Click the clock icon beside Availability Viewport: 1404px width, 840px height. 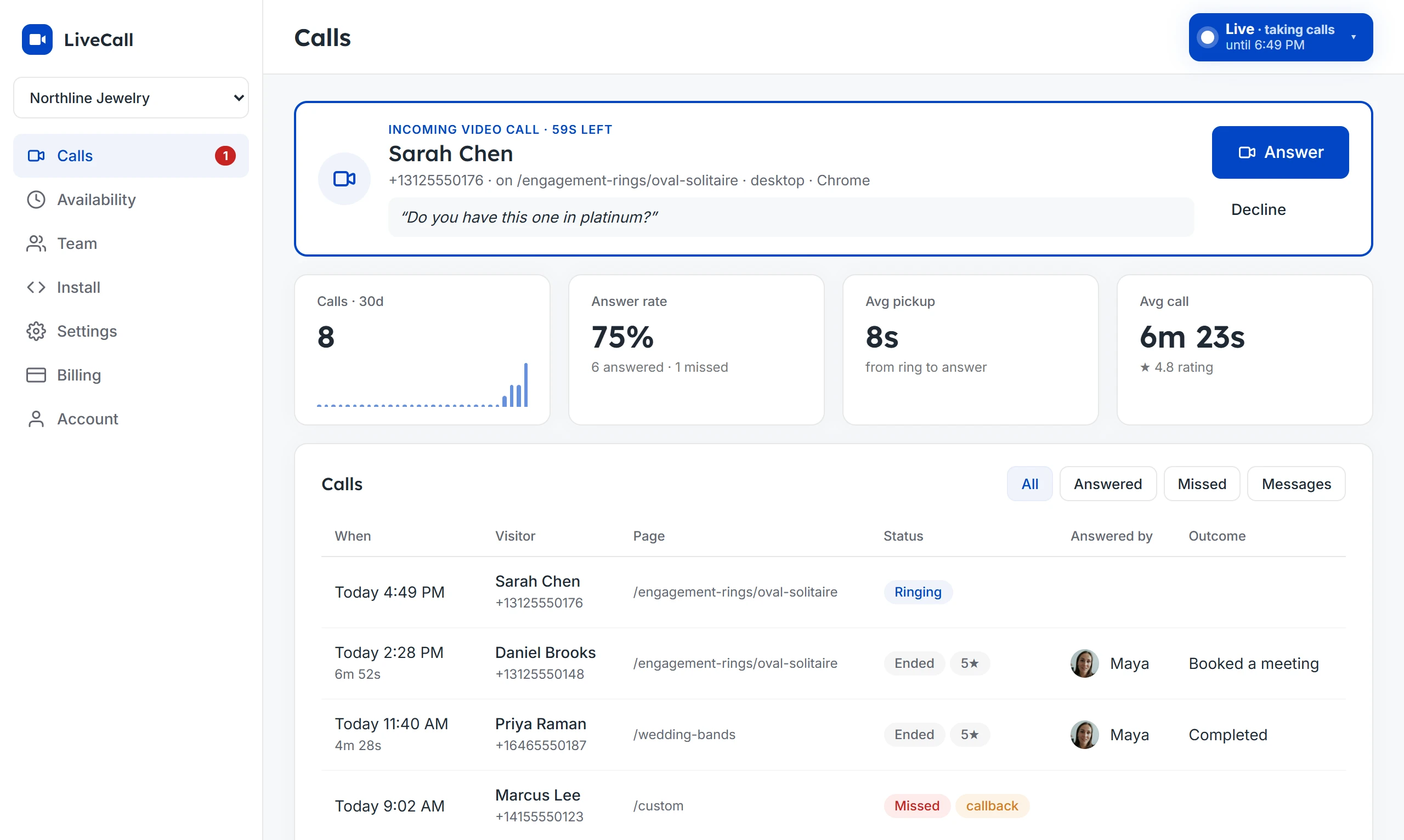[x=36, y=199]
